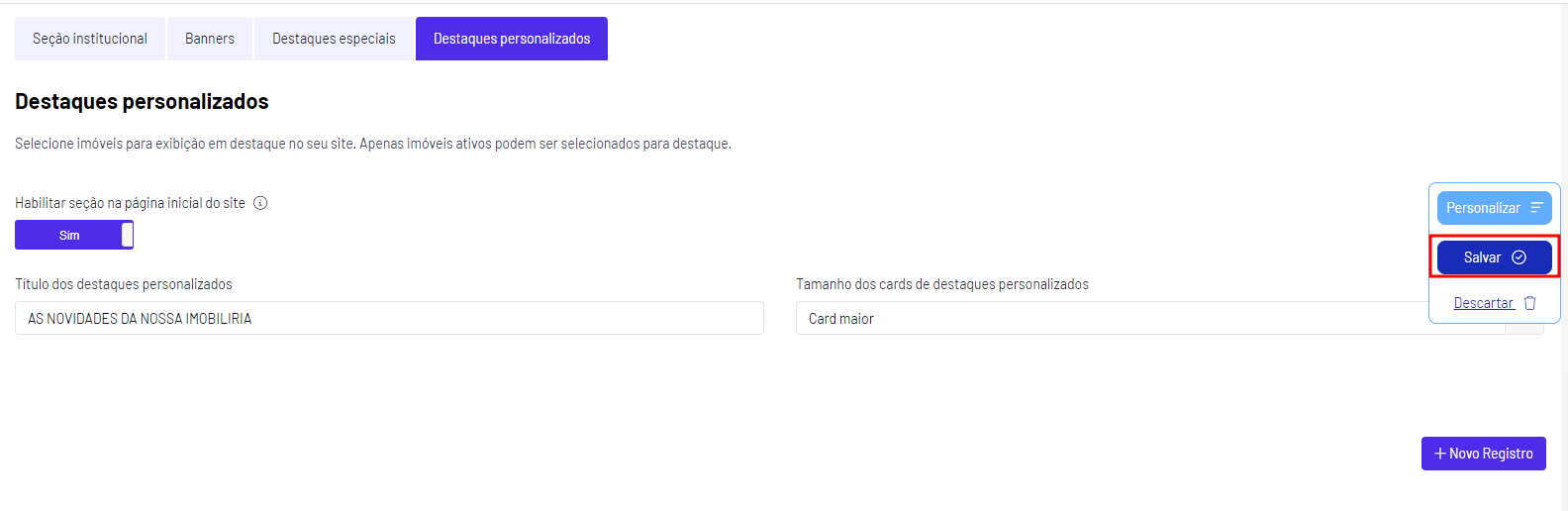Click the Tamanho dos cards de destaques label
1568x511 pixels.
tap(942, 284)
